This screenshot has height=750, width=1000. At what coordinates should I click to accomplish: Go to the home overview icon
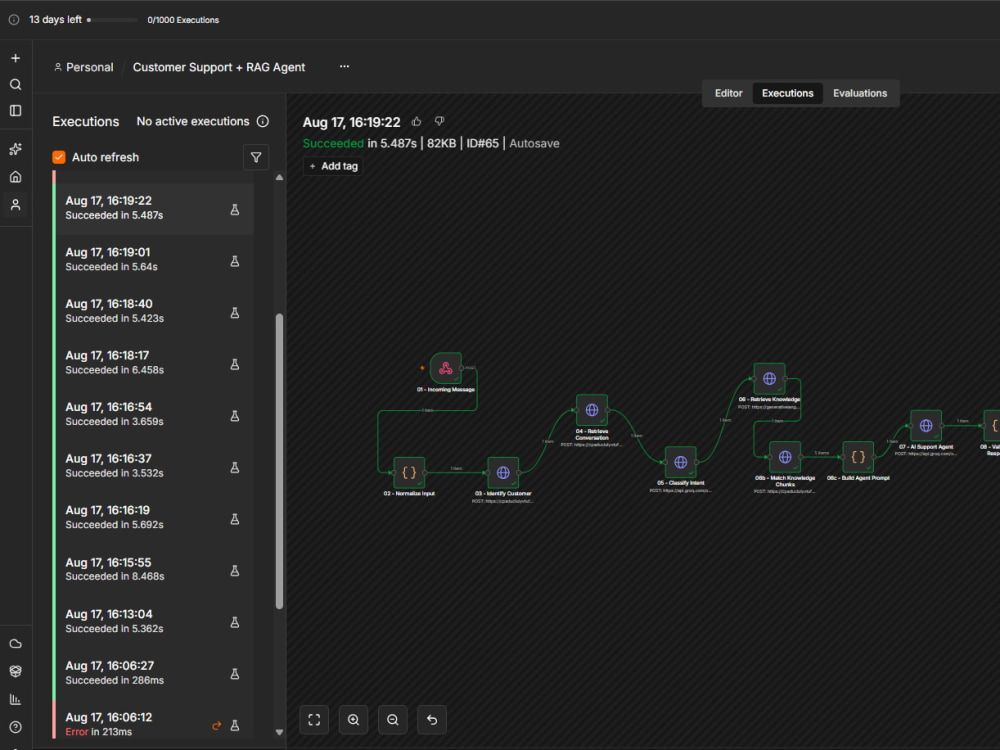[x=15, y=177]
